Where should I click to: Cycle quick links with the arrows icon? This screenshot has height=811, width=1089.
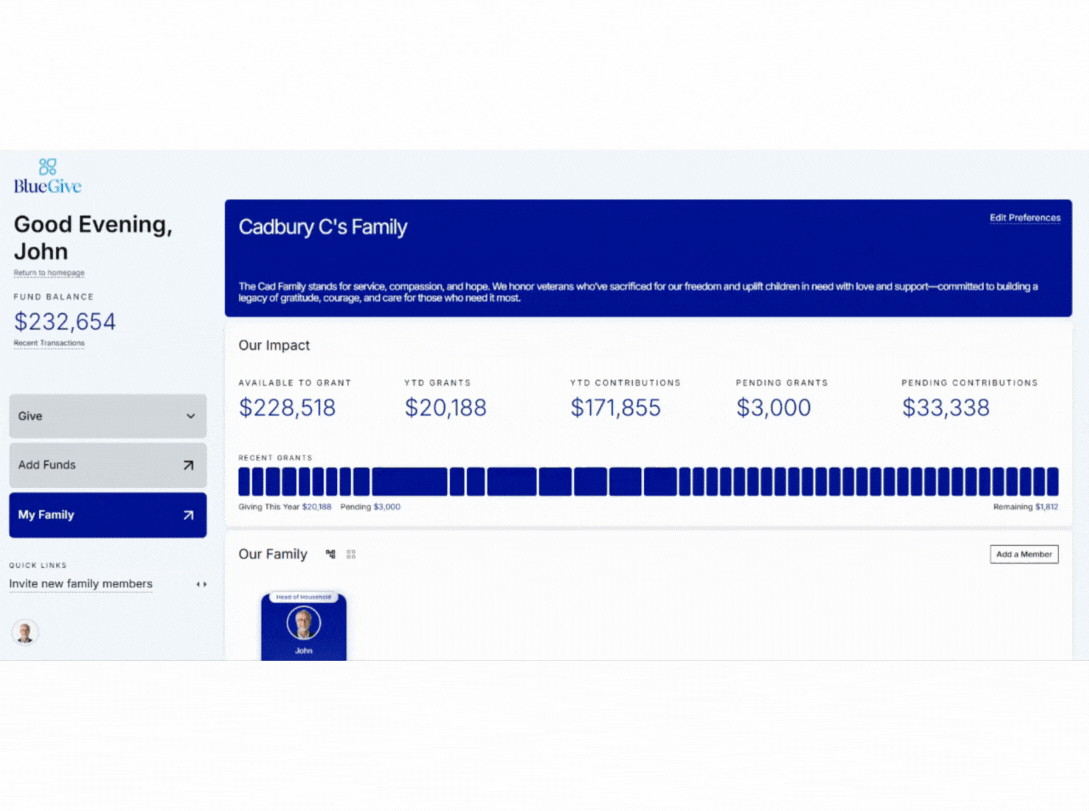coord(201,584)
